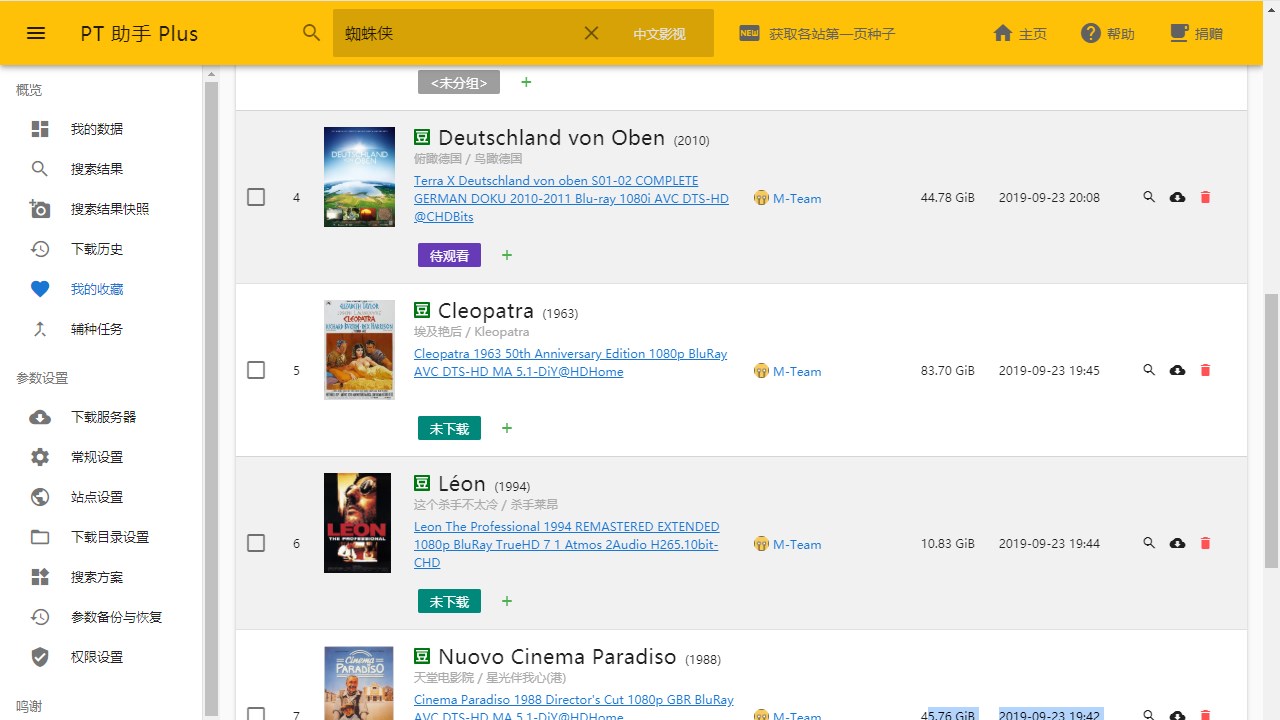1280x720 pixels.
Task: Open 下载历史 in the sidebar
Action: pyautogui.click(x=97, y=249)
